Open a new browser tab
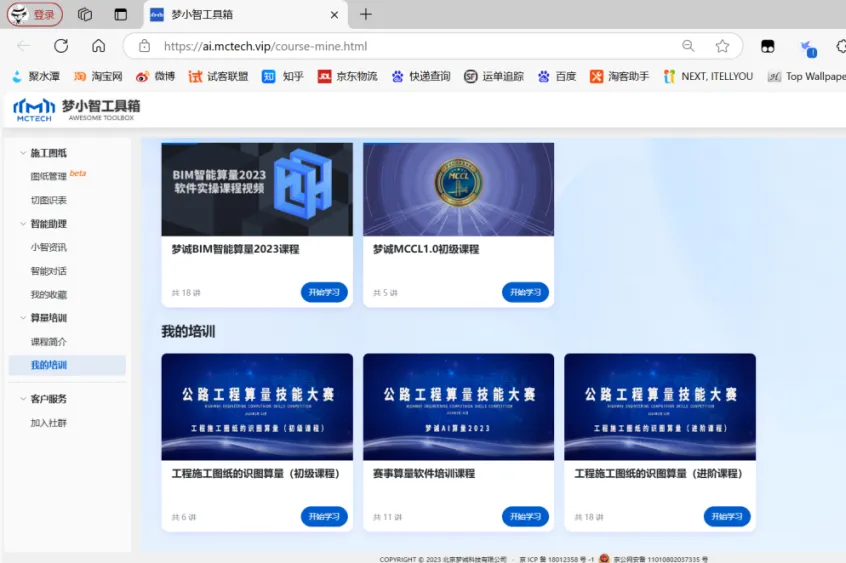The height and width of the screenshot is (563, 846). 366,15
